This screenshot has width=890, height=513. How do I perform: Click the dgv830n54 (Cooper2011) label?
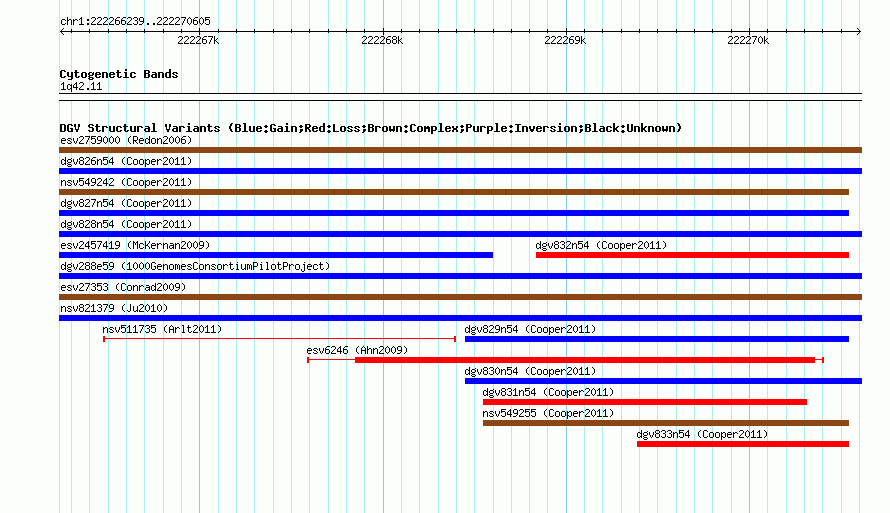pyautogui.click(x=530, y=371)
